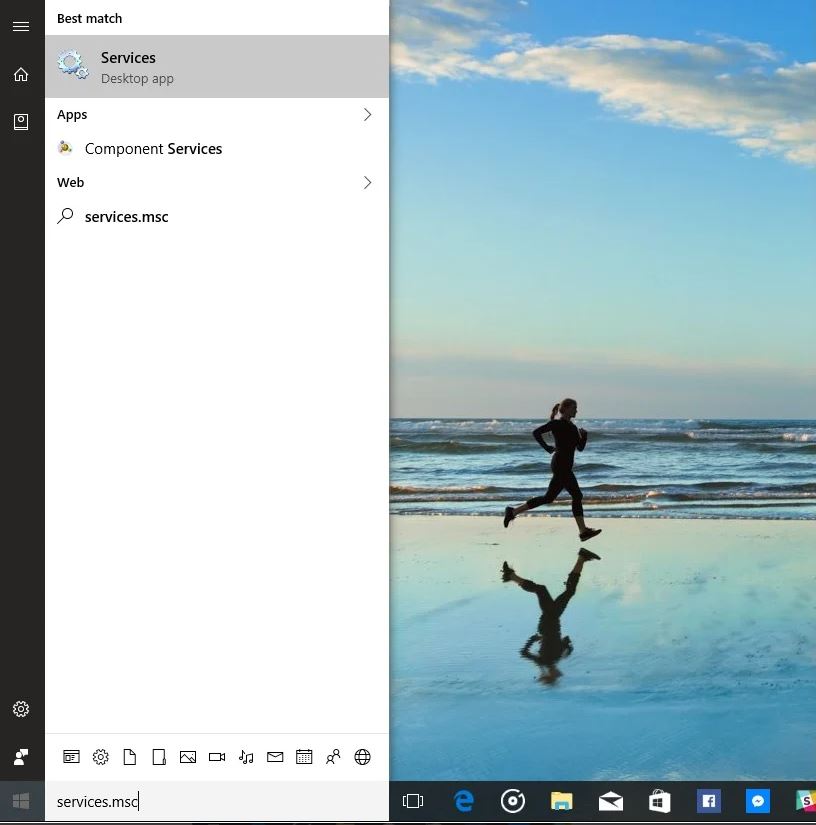Filter search results by Photos
The image size is (816, 825).
pos(188,757)
